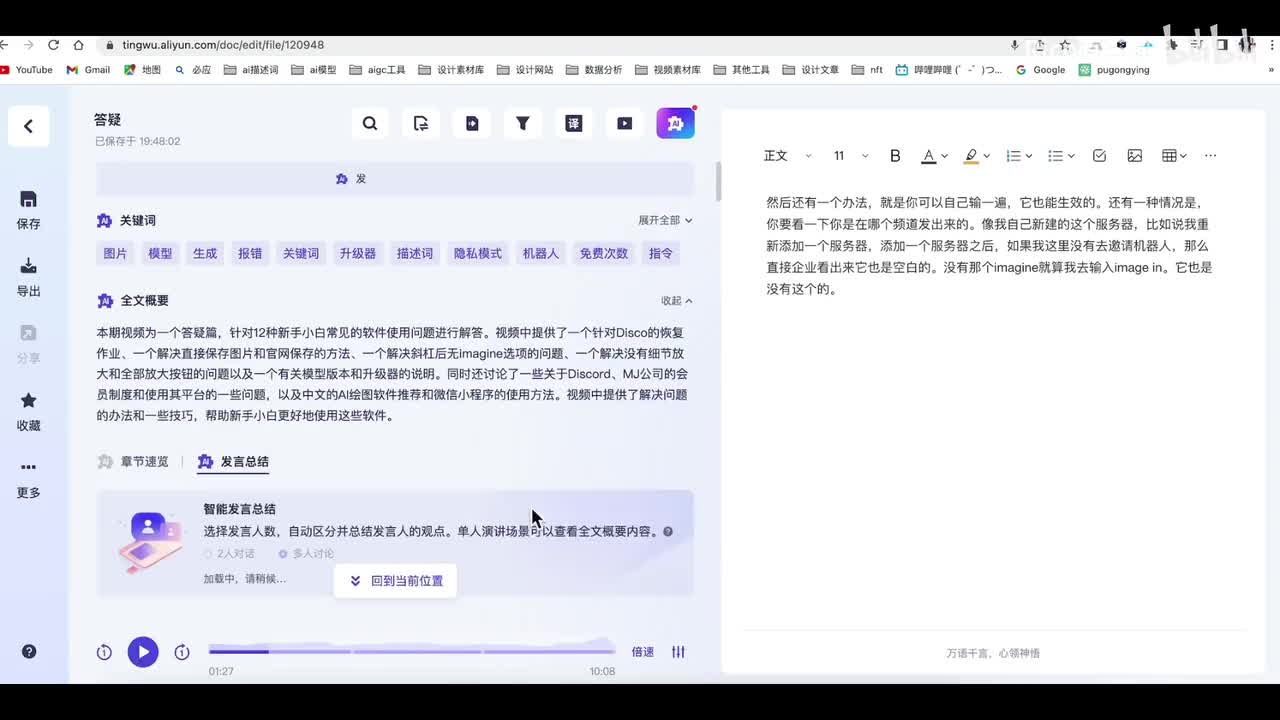This screenshot has height=720, width=1280.
Task: Open the translate icon button
Action: (x=573, y=123)
